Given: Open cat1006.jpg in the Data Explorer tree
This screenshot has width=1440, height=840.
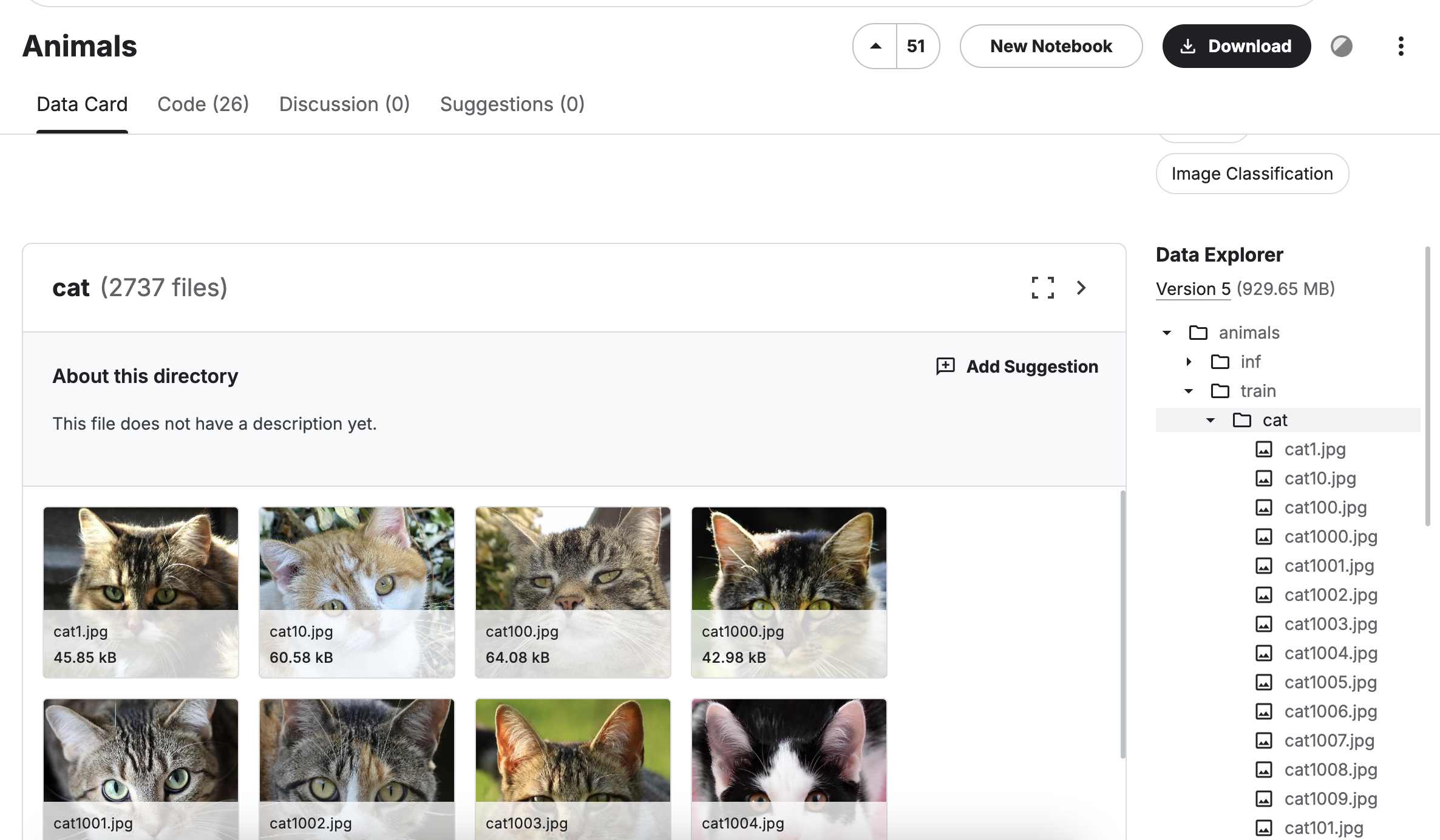Looking at the screenshot, I should pyautogui.click(x=1331, y=711).
